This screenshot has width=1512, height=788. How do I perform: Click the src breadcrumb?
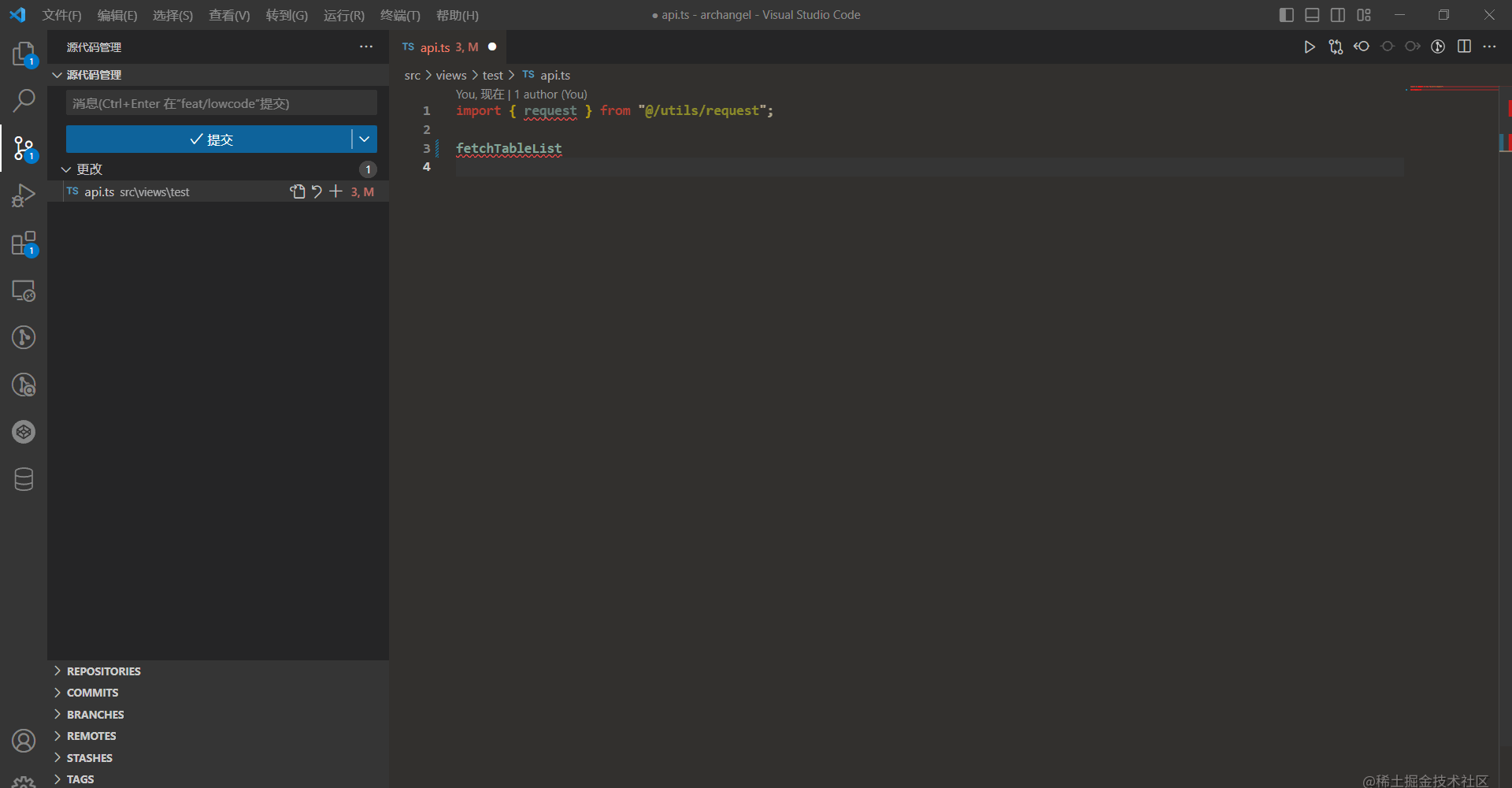tap(413, 75)
